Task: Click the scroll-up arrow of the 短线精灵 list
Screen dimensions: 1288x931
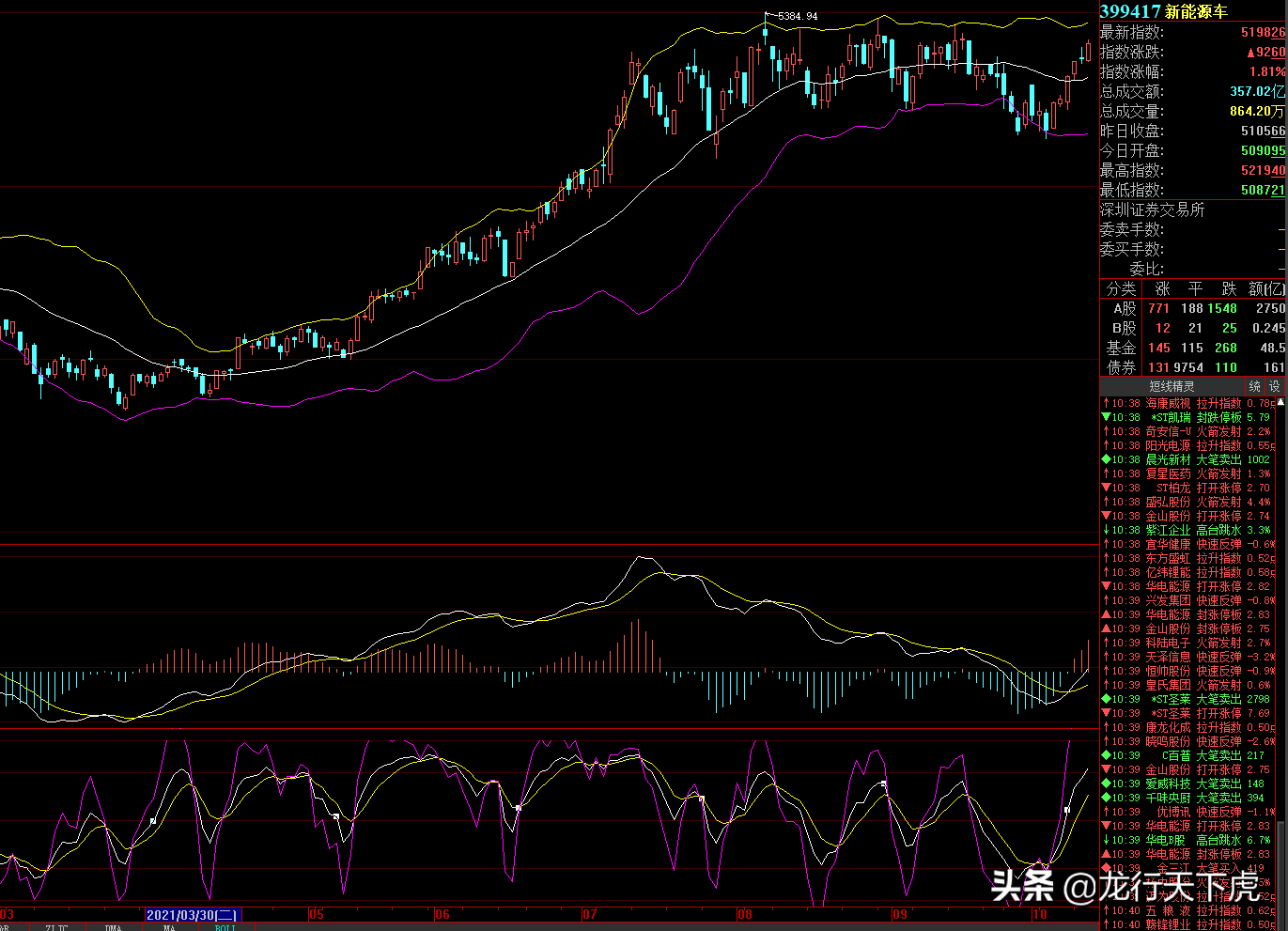Action: [1281, 402]
